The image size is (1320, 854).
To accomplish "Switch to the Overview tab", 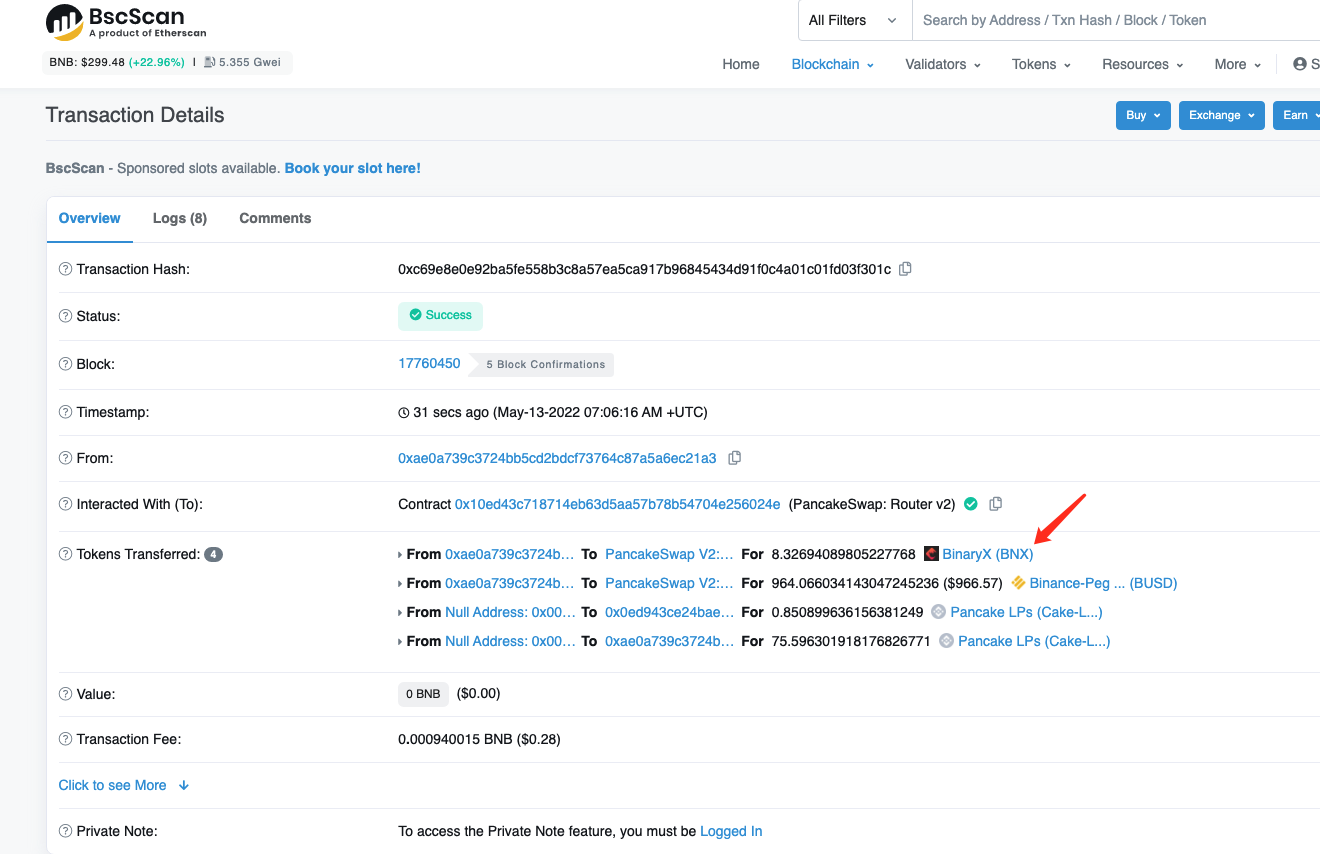I will [90, 218].
